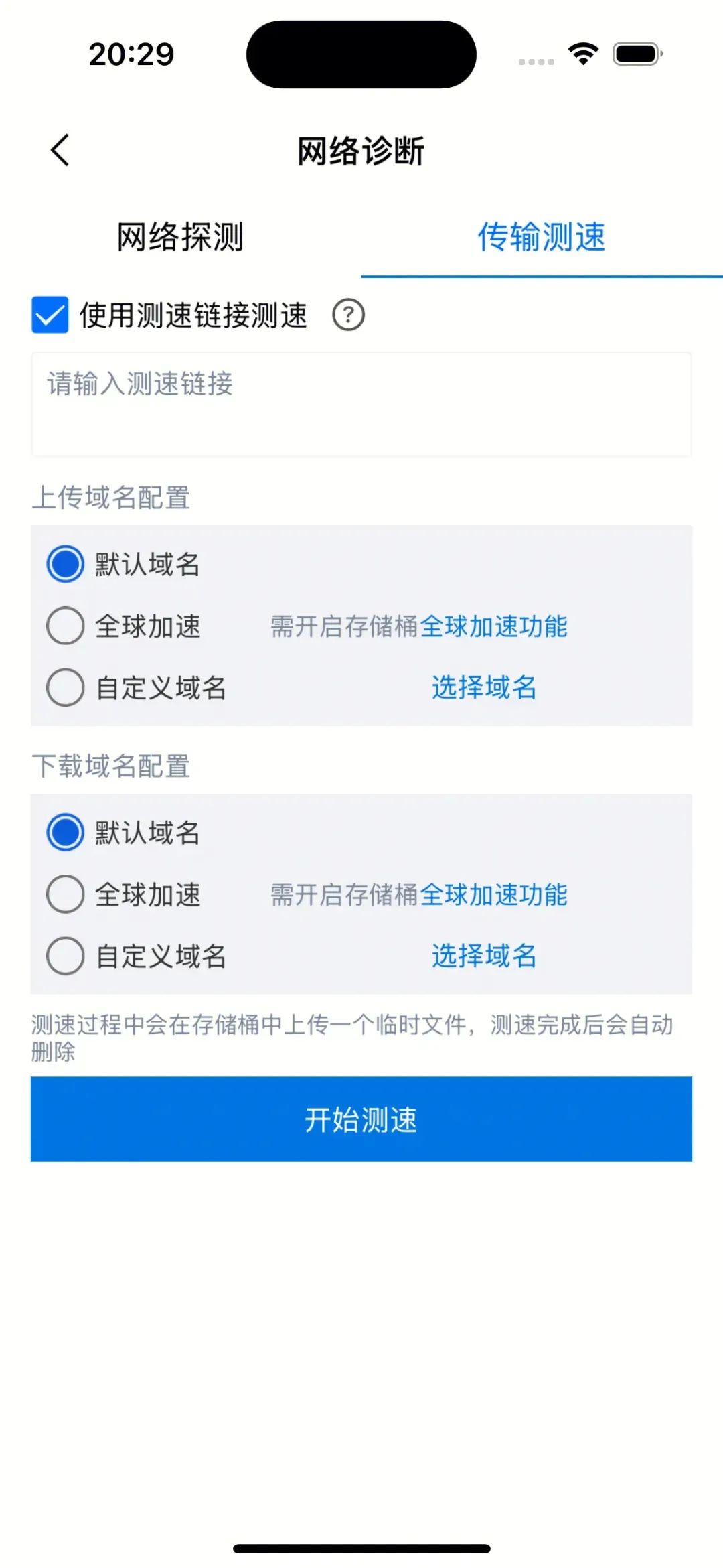Open 选择域名 link in download section
Screen dimensions: 723x1568
click(484, 956)
